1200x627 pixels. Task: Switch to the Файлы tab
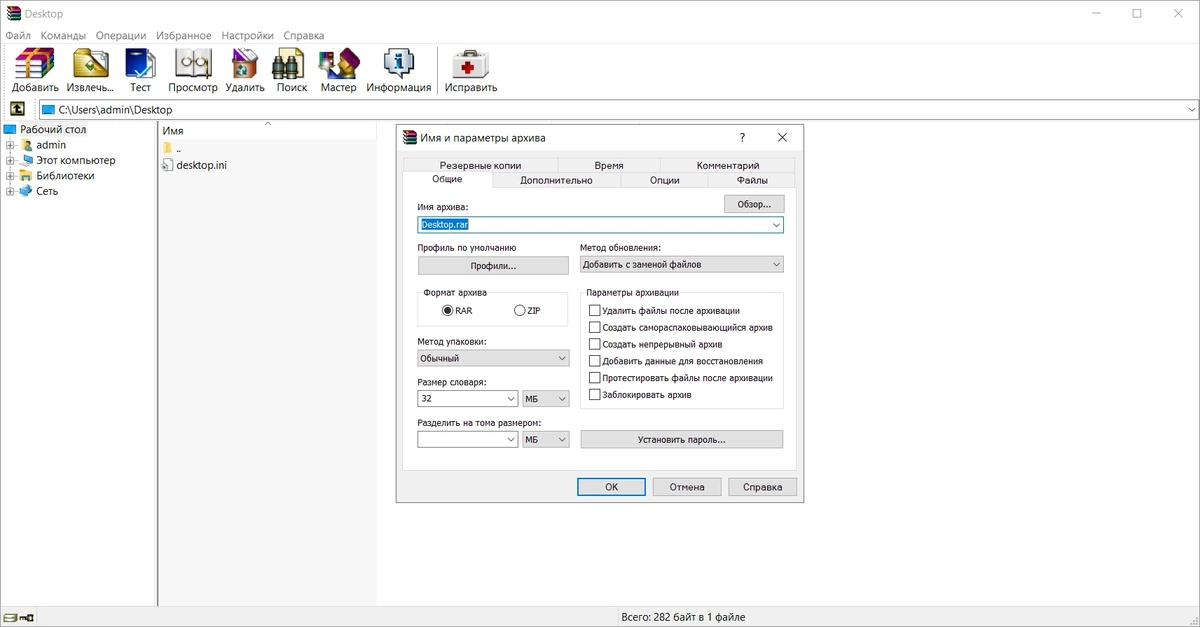(x=752, y=180)
